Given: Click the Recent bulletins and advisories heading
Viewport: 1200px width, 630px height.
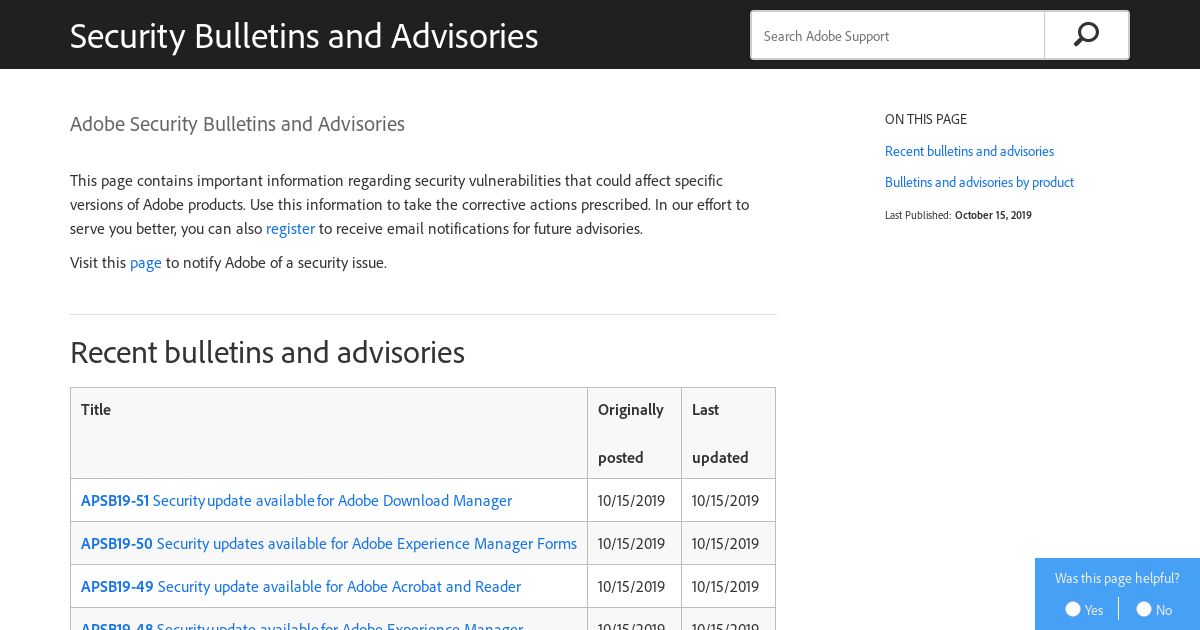Looking at the screenshot, I should point(267,352).
